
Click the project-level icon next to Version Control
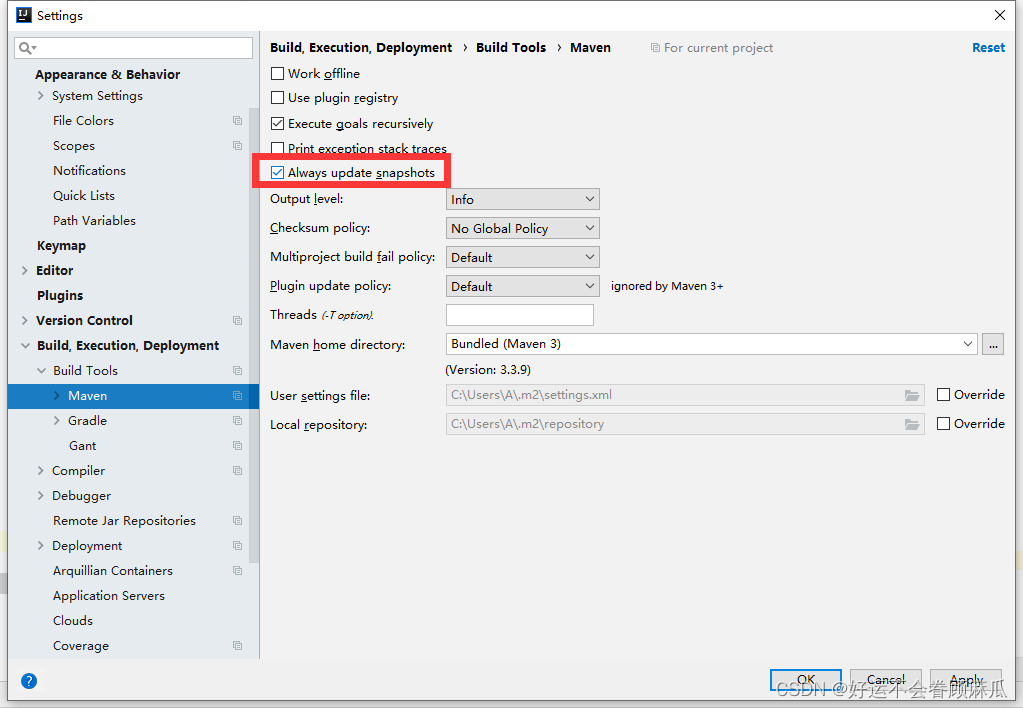pos(237,320)
